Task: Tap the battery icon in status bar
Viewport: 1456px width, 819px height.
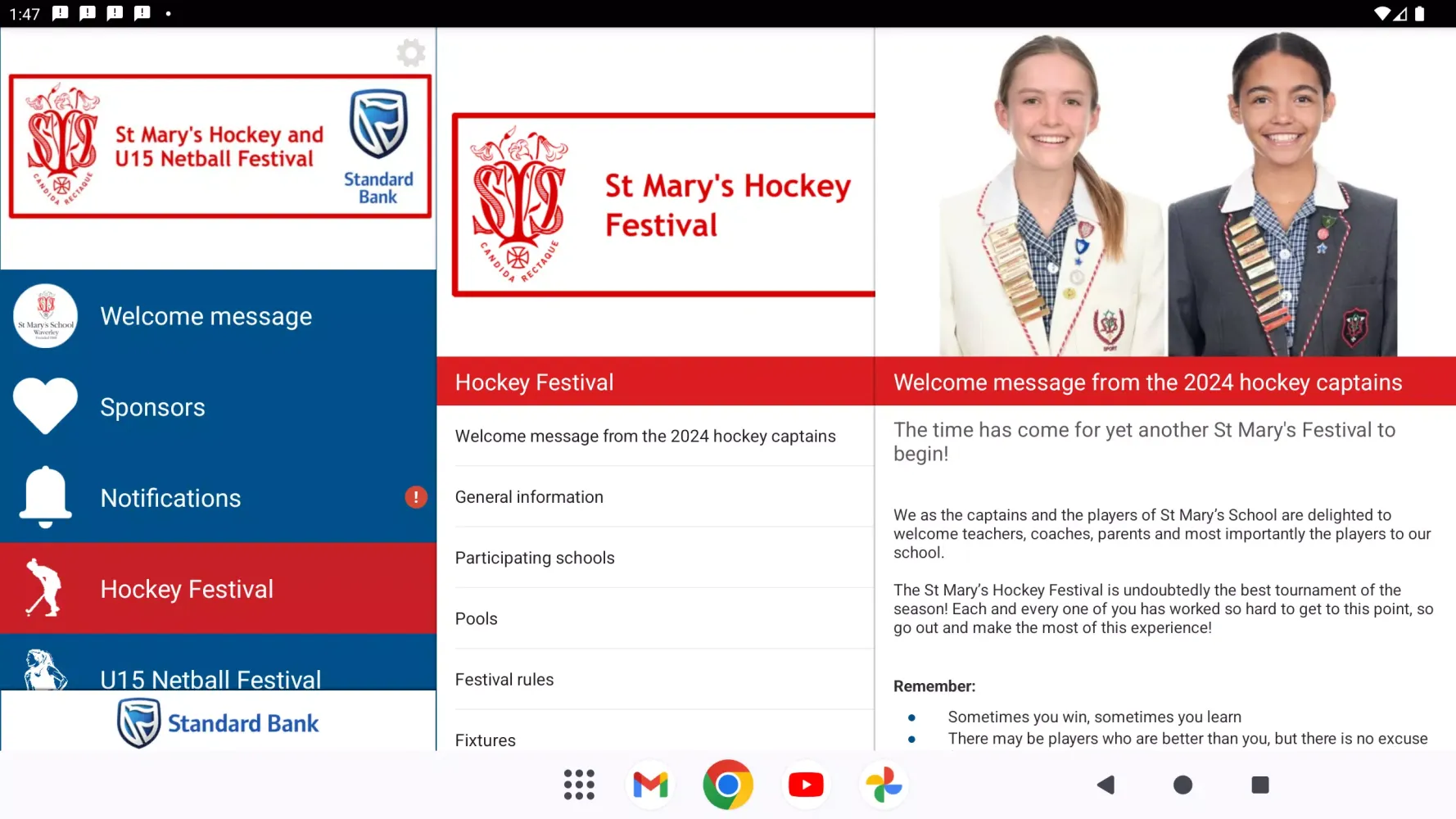Action: coord(1420,13)
